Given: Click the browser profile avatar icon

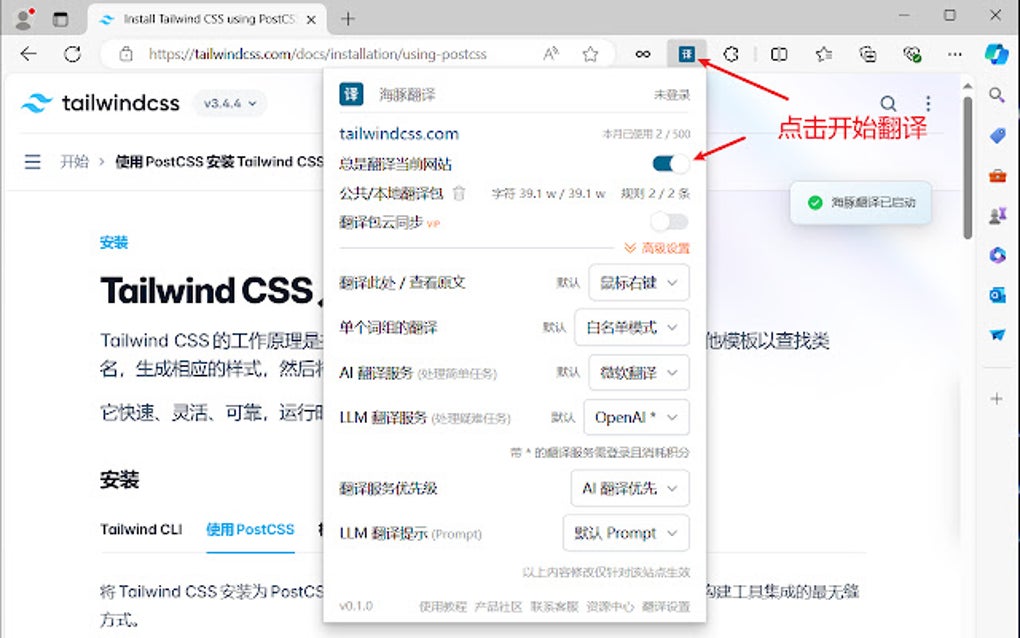Looking at the screenshot, I should coord(23,18).
